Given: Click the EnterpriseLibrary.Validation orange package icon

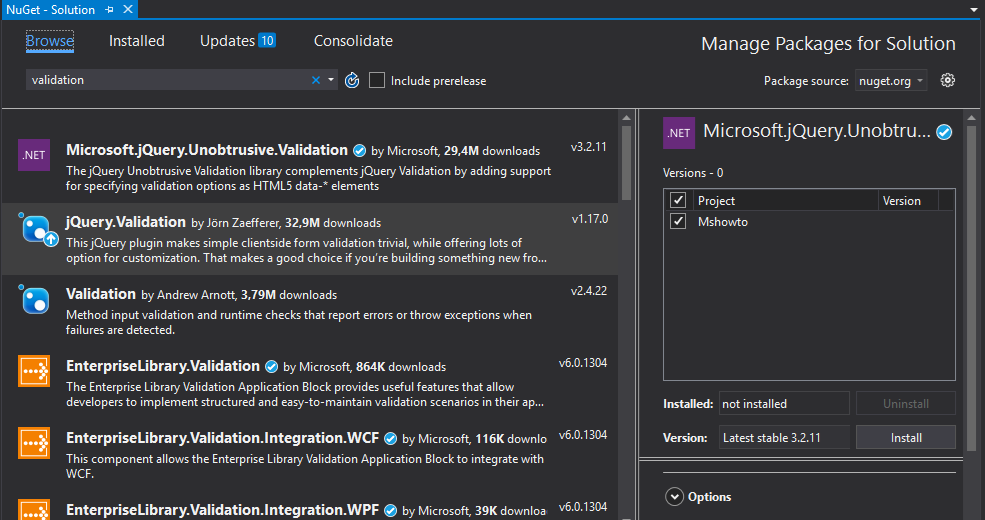Looking at the screenshot, I should pyautogui.click(x=34, y=371).
